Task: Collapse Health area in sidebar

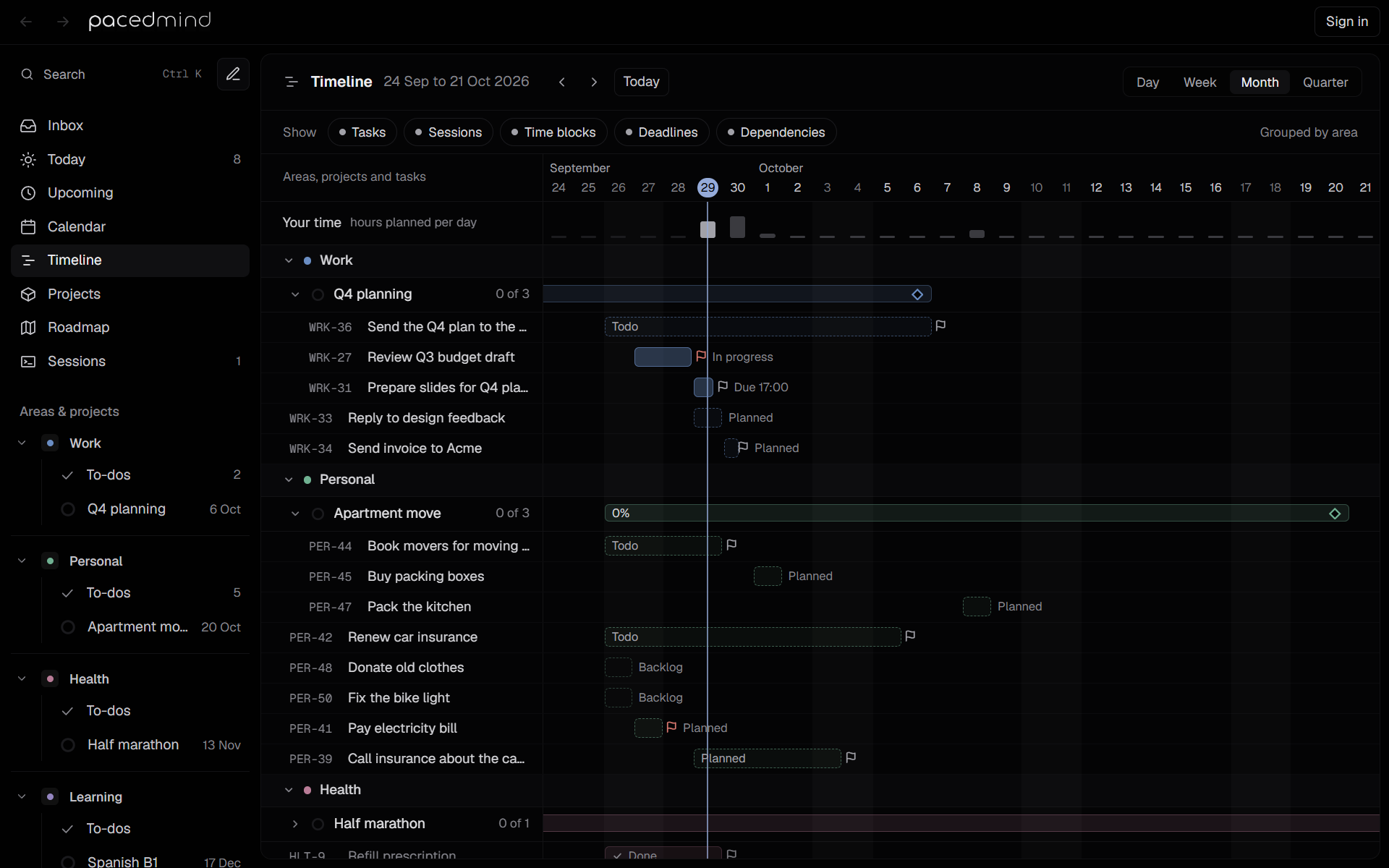Action: (x=22, y=678)
